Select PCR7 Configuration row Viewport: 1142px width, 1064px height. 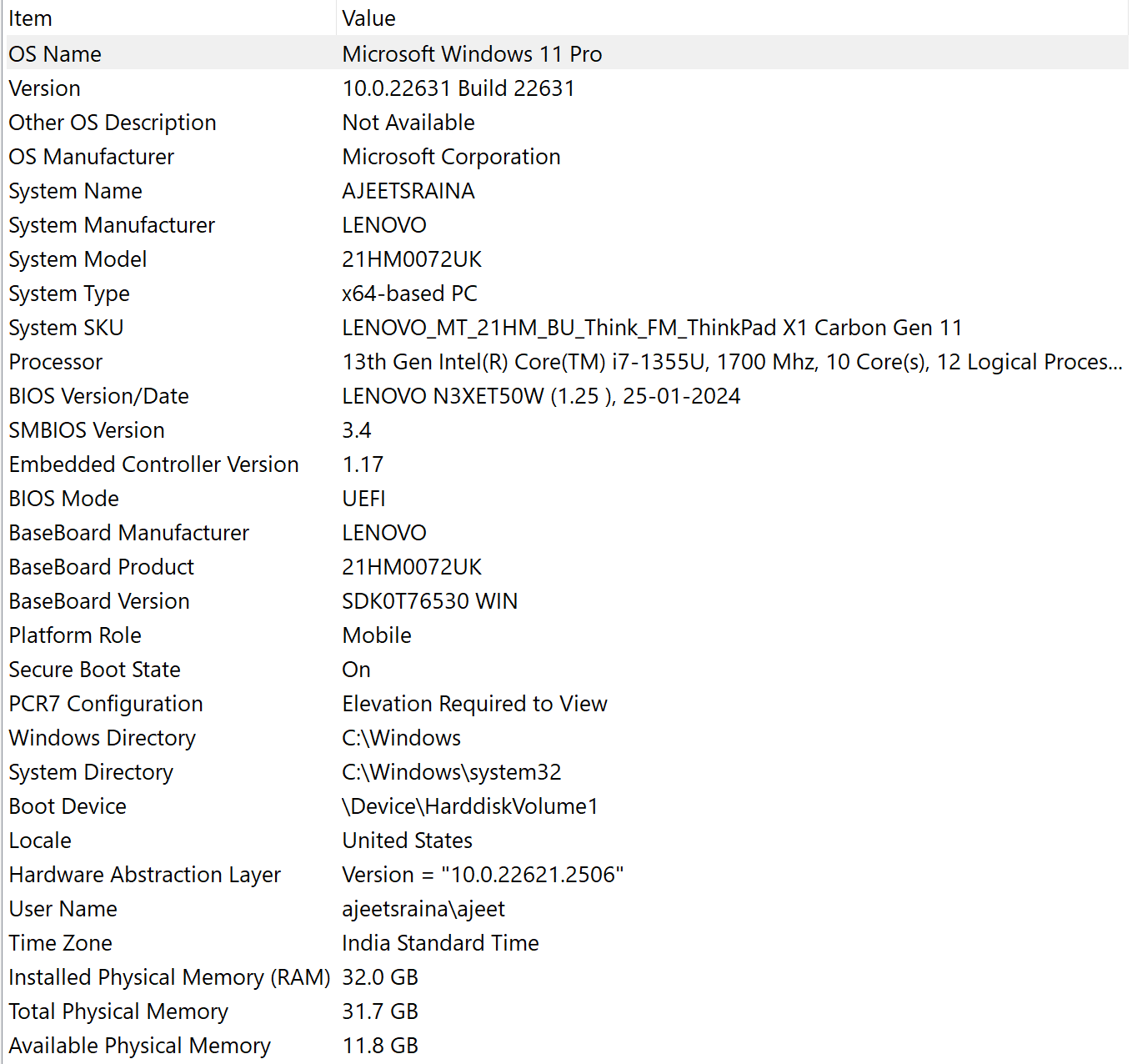click(568, 704)
